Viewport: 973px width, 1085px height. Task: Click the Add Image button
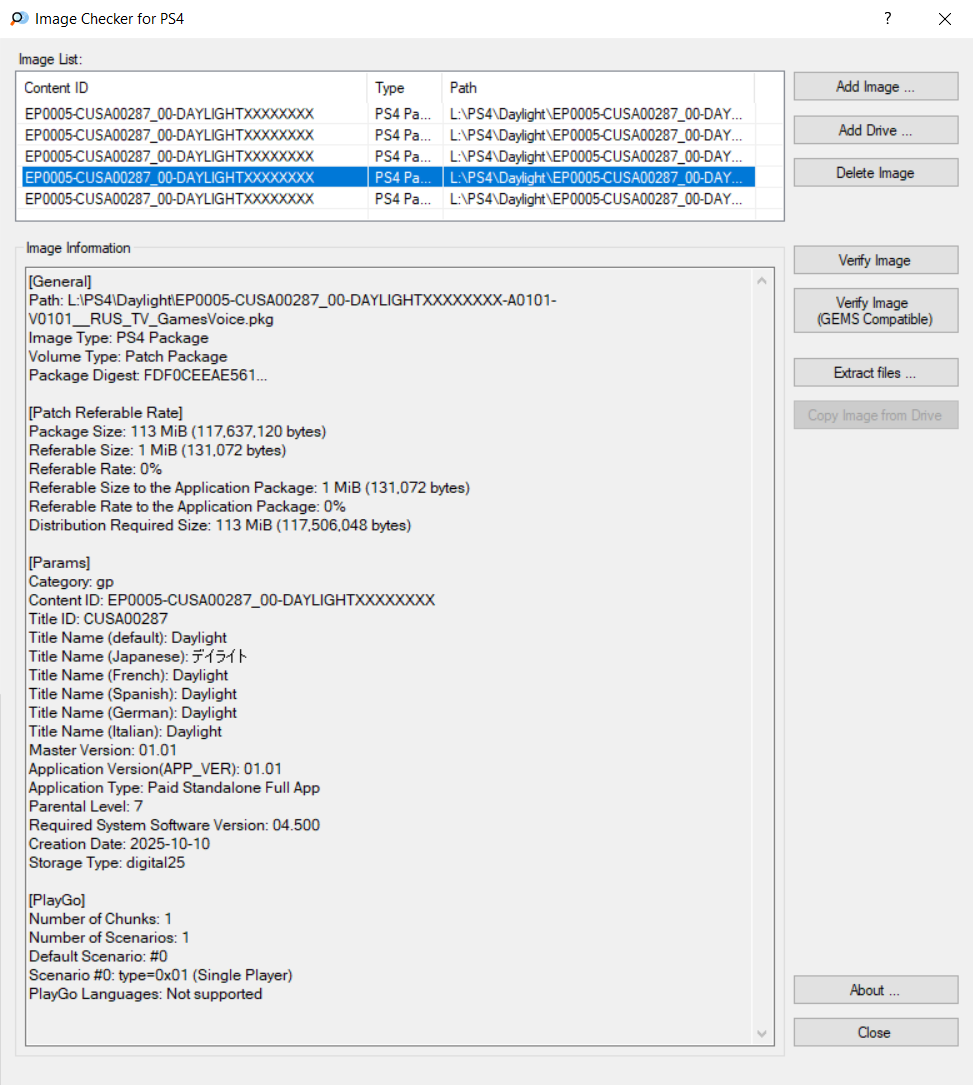875,87
